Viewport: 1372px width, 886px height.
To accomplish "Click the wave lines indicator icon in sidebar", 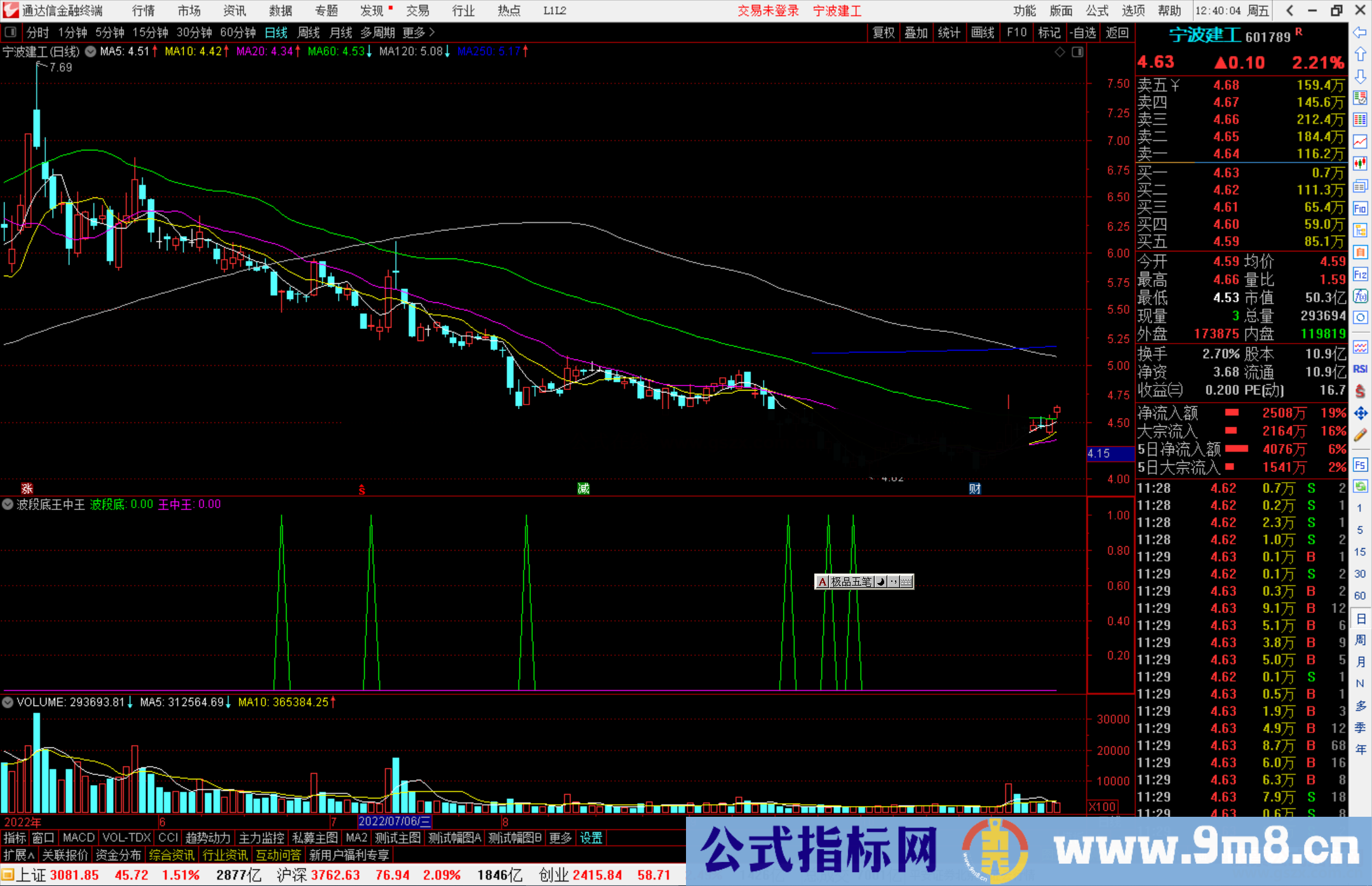I will click(x=1360, y=347).
